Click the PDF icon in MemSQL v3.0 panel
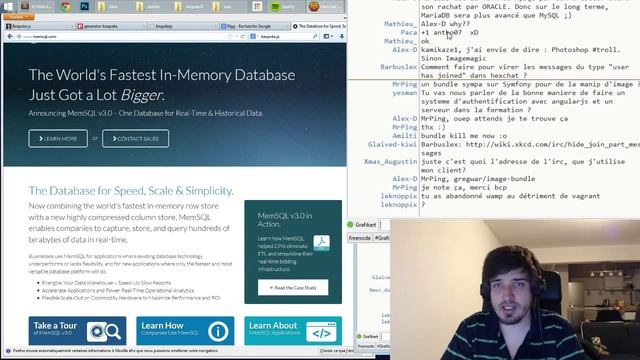640x360 pixels. (x=322, y=242)
